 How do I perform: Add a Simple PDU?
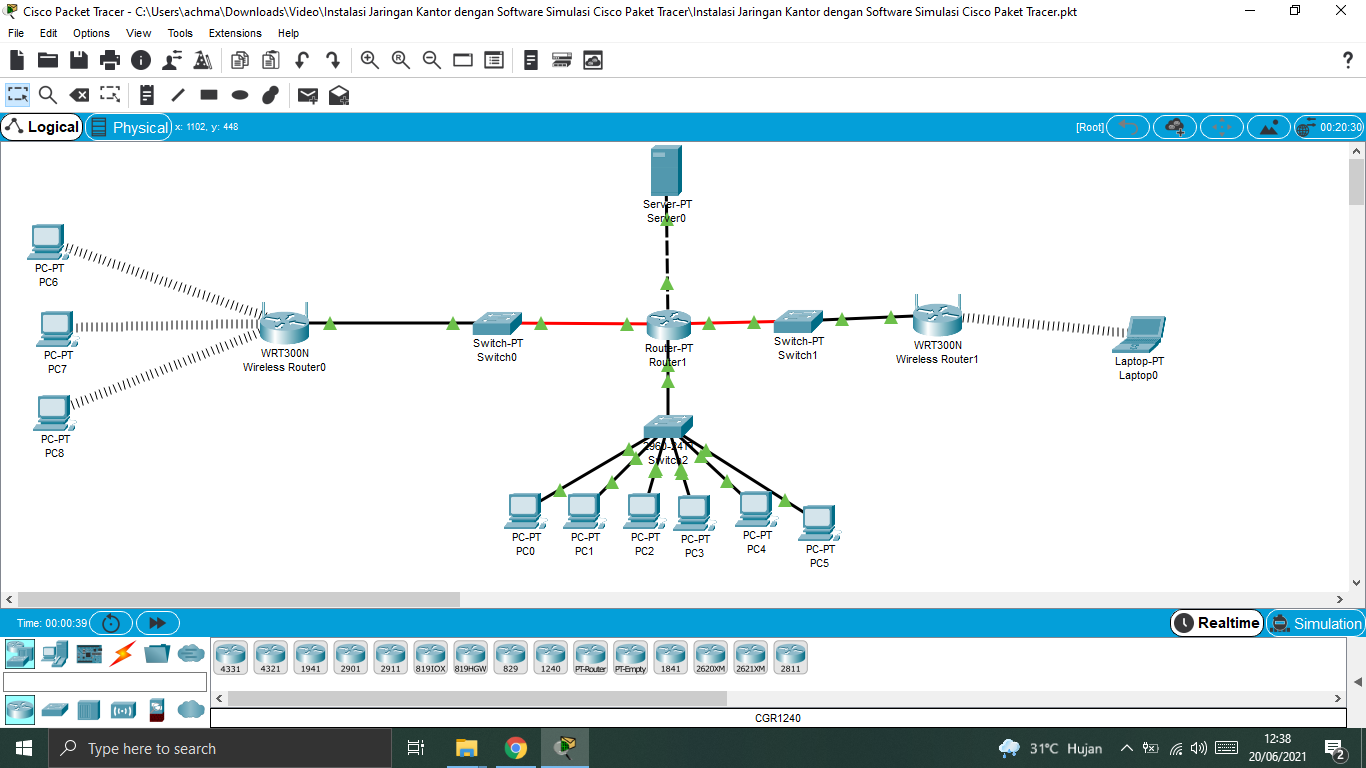tap(307, 95)
